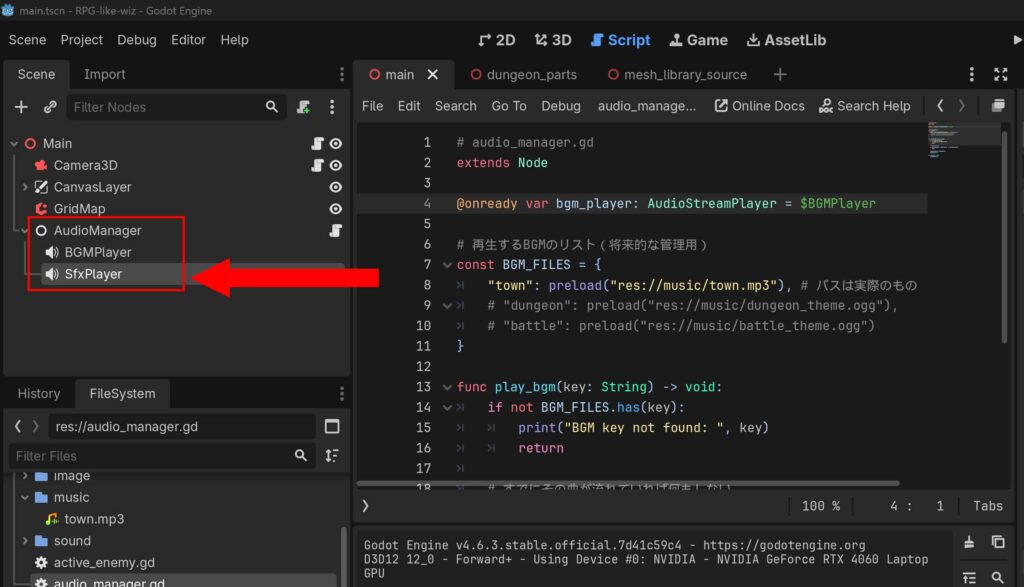1024x587 pixels.
Task: Go to next script edit location
Action: click(961, 105)
